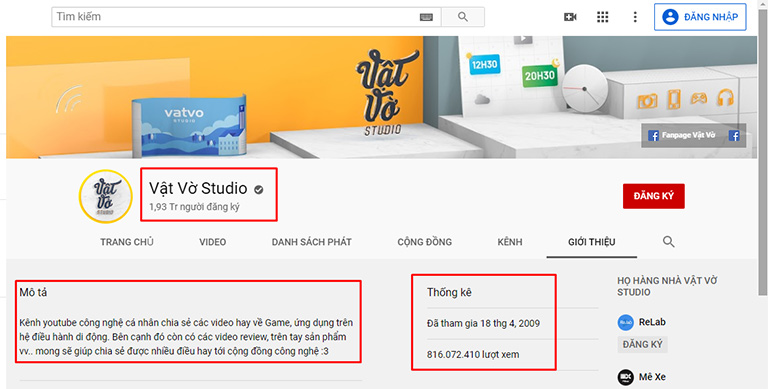The width and height of the screenshot is (768, 389).
Task: Open the three-dot settings menu
Action: [x=635, y=17]
